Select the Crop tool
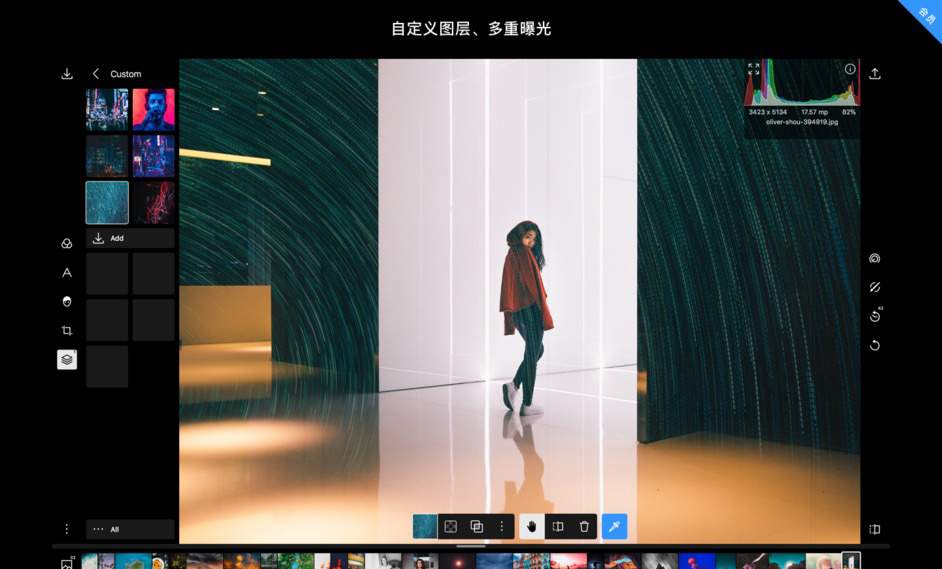This screenshot has width=942, height=569. [x=67, y=330]
